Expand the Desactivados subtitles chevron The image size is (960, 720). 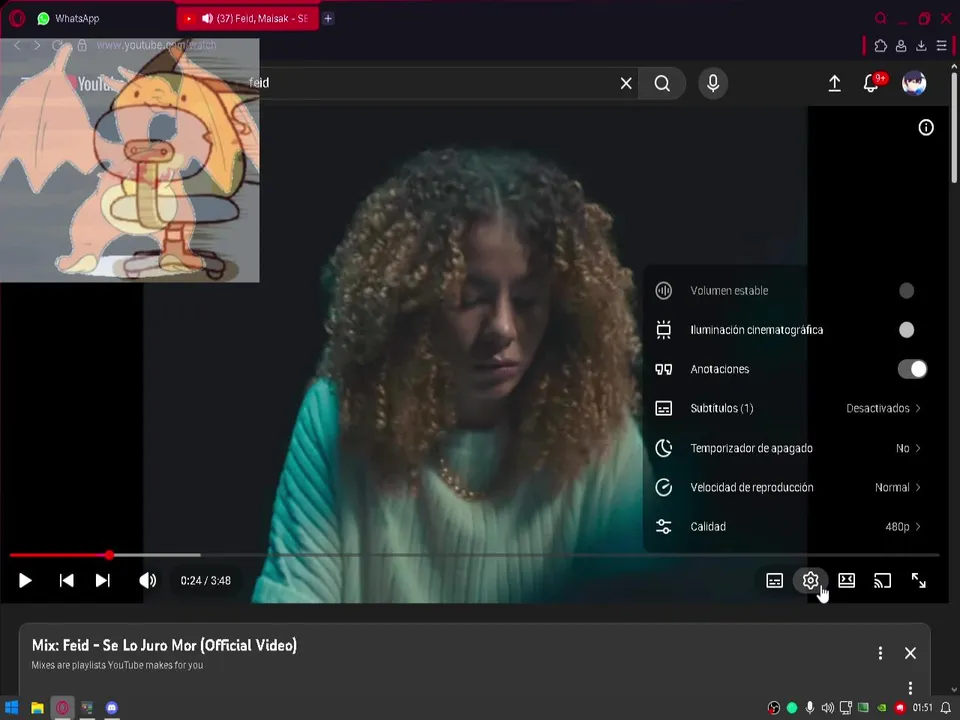pyautogui.click(x=918, y=408)
